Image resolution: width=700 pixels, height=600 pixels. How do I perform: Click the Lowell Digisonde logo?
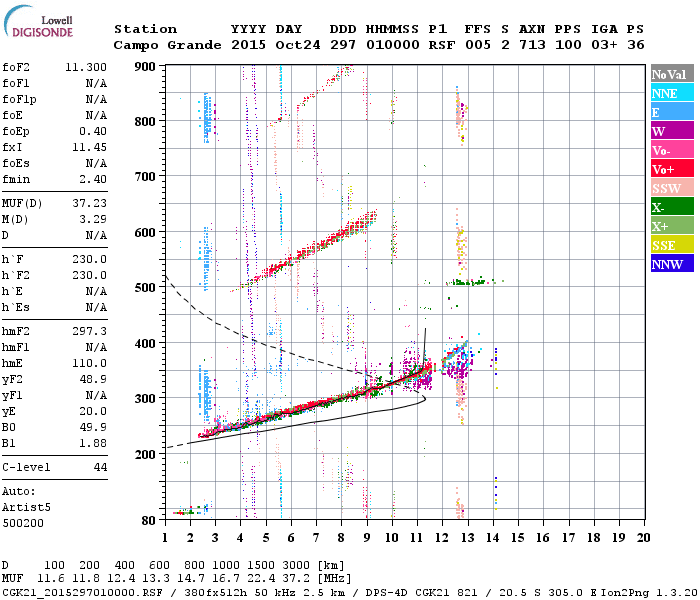pos(38,21)
